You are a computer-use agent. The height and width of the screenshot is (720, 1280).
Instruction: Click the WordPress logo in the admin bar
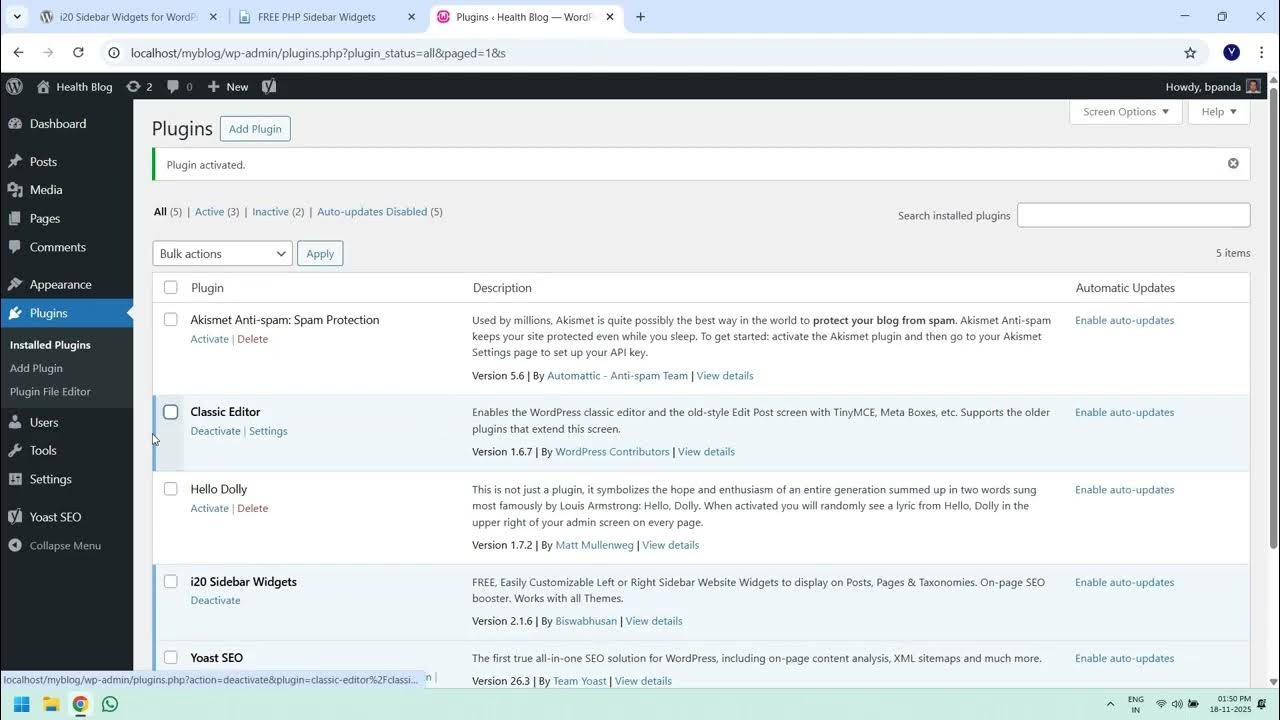click(14, 86)
